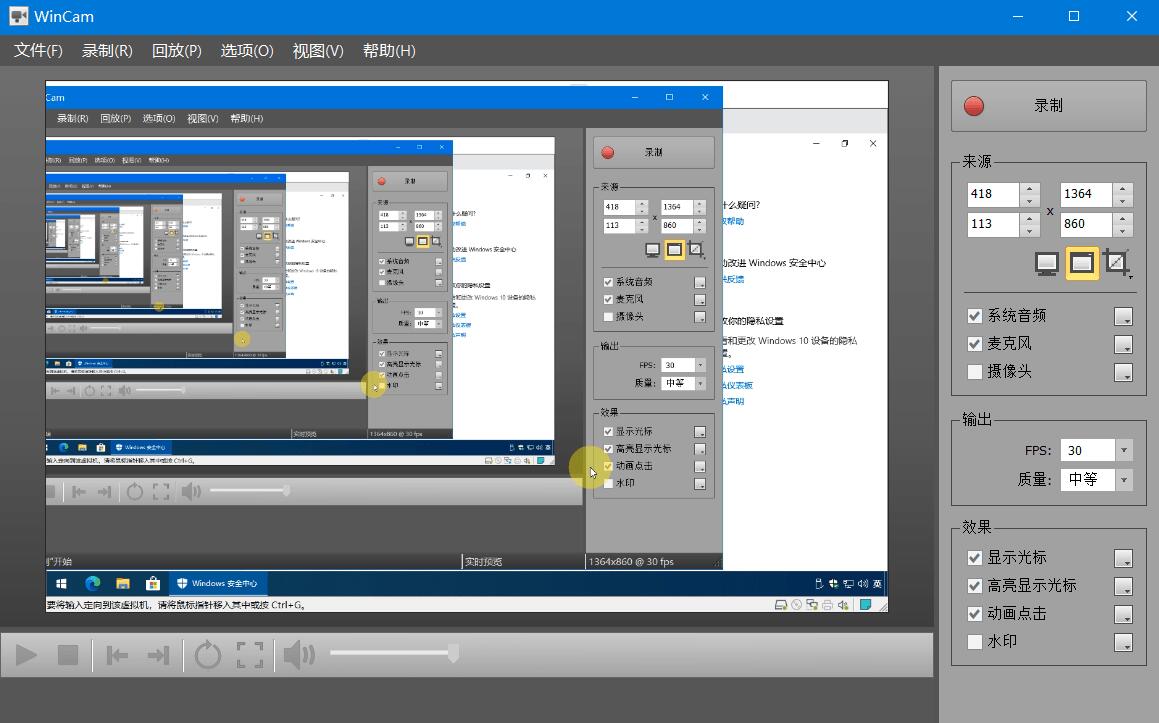Enable the 摄像头 checkbox
This screenshot has height=723, width=1159.
click(975, 372)
